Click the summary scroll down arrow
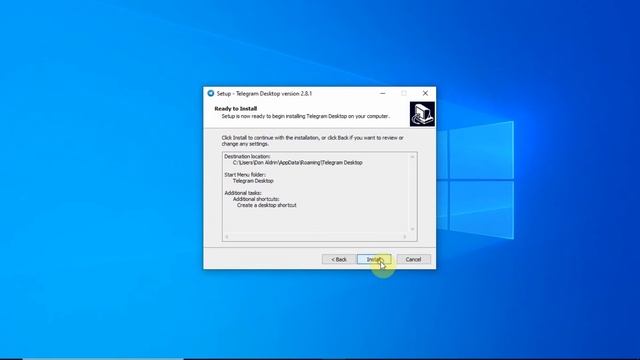 coord(412,229)
